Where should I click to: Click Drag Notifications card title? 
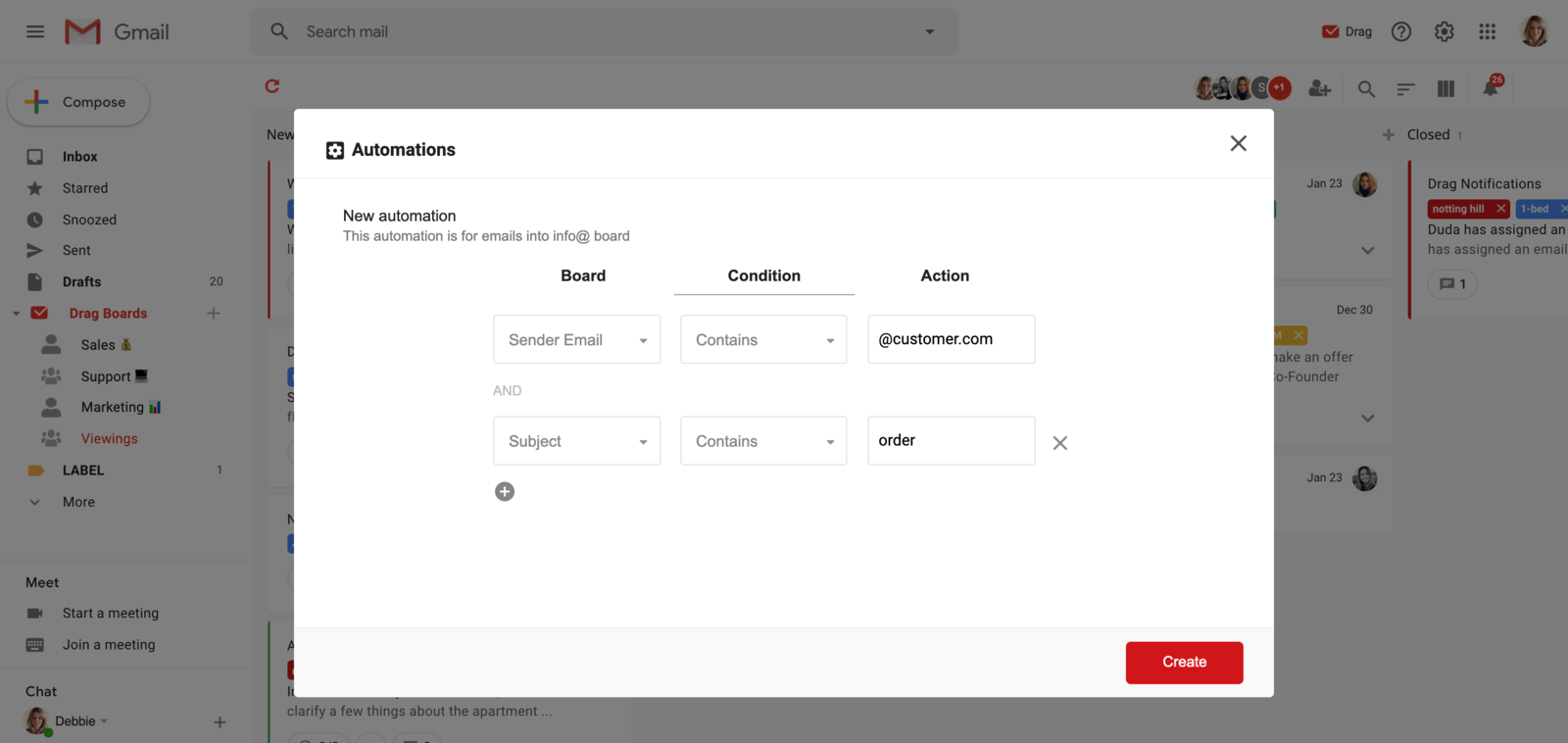point(1484,184)
